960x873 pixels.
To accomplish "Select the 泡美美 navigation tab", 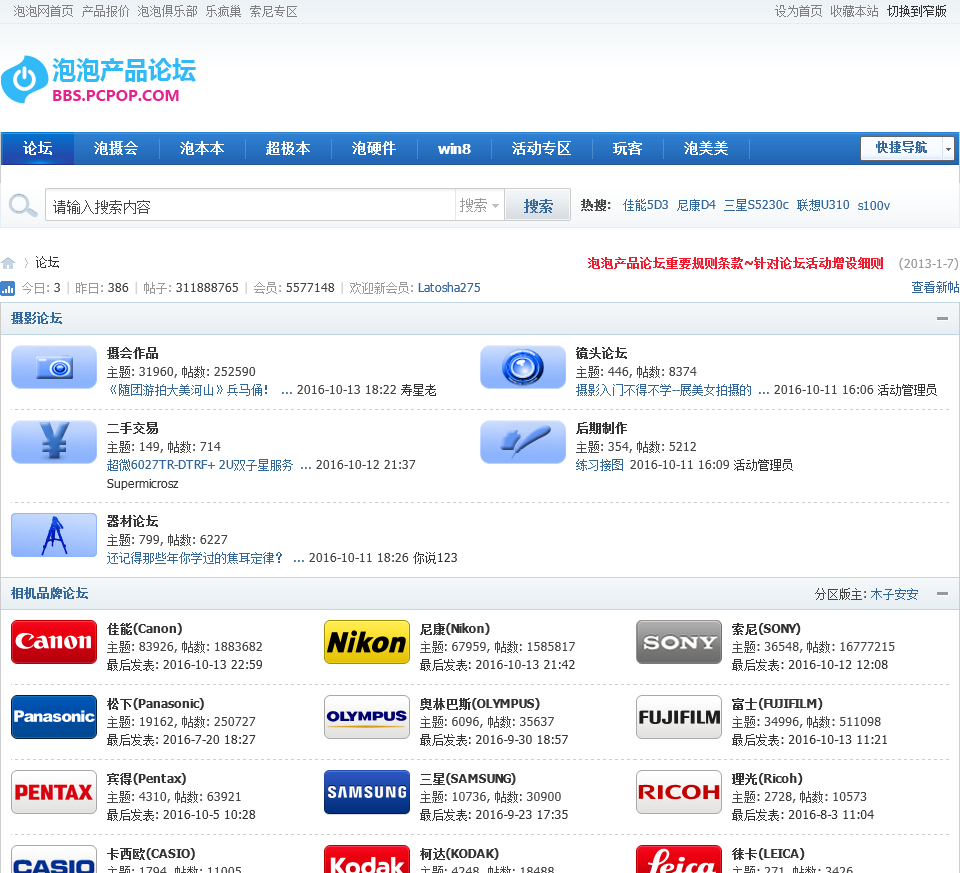I will click(x=705, y=148).
